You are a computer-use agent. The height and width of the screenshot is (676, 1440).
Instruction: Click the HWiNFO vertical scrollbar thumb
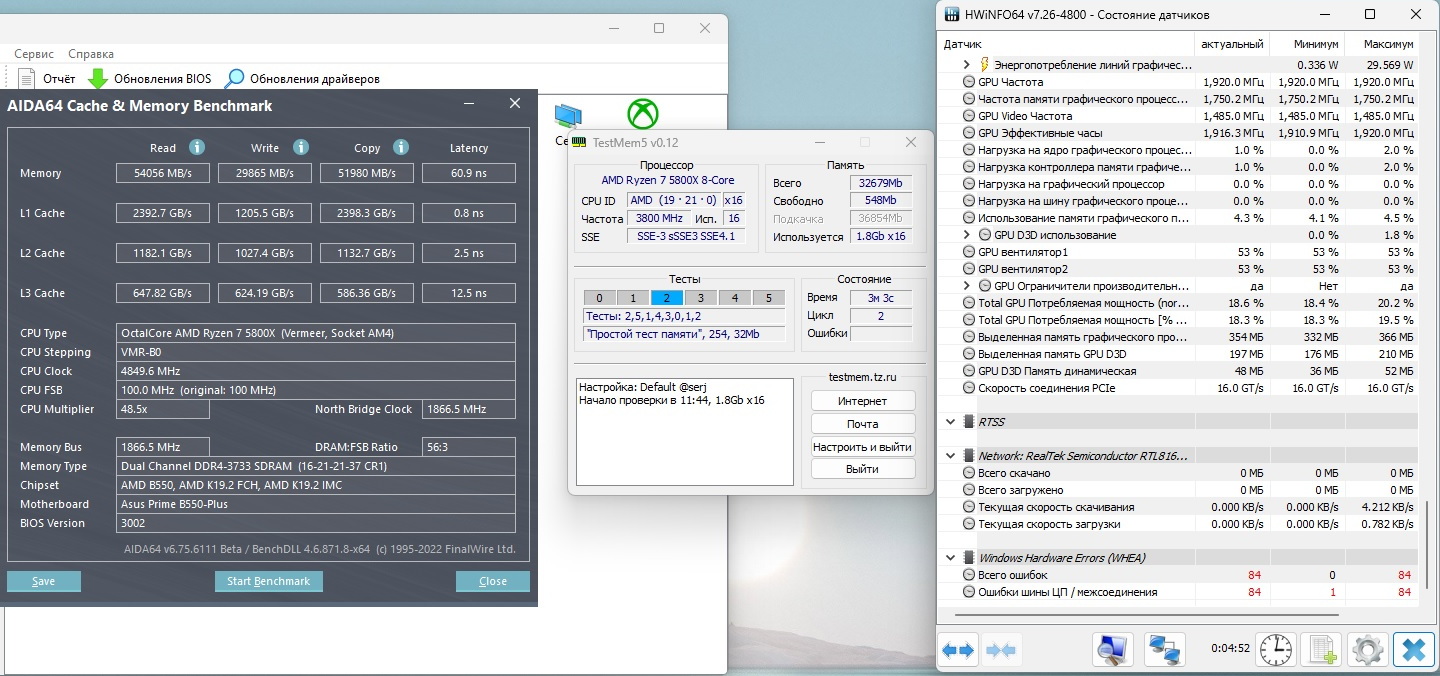[x=1426, y=546]
